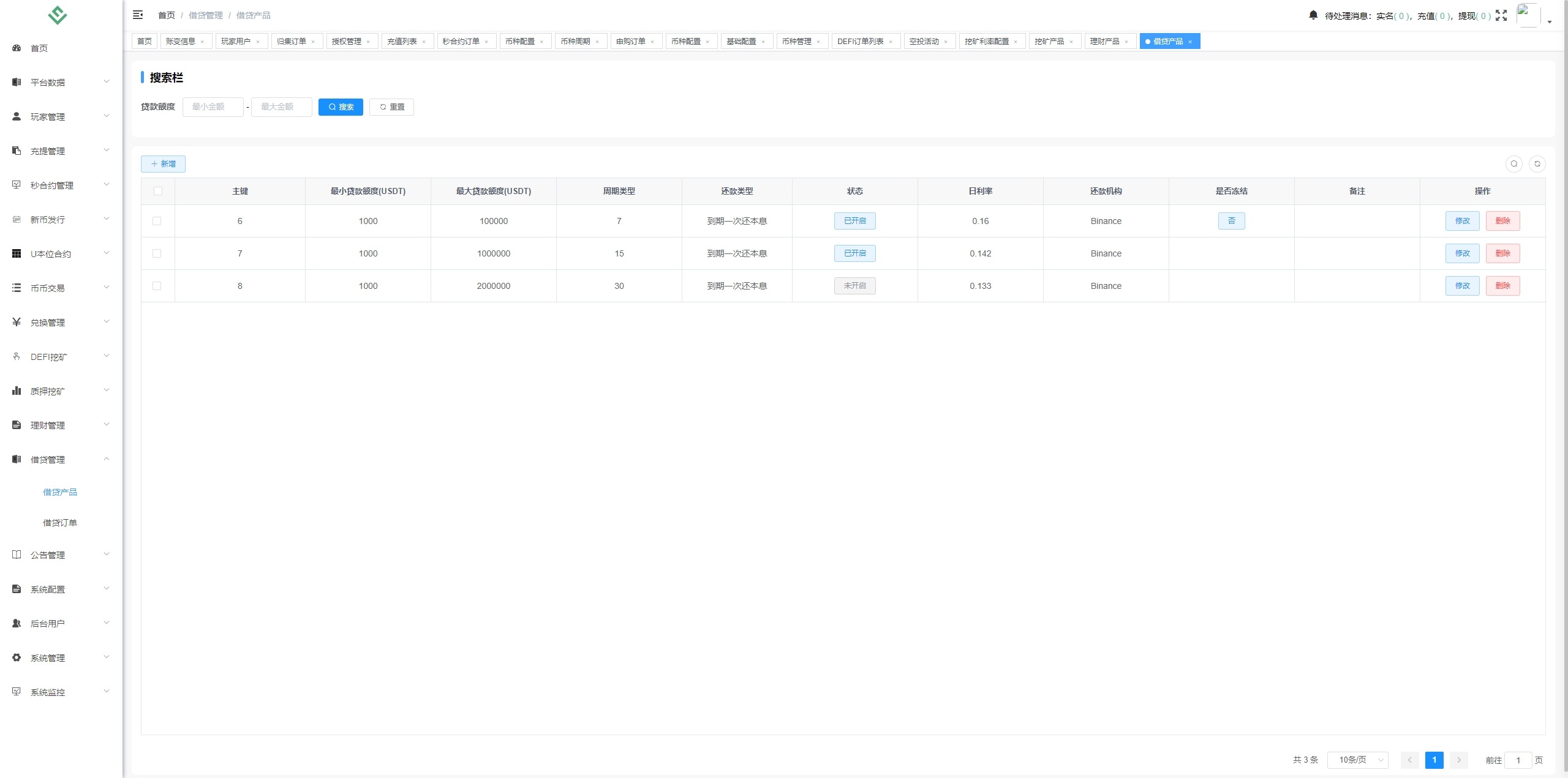Click 修改 for row with 主键 7
The height and width of the screenshot is (778, 1568).
(x=1463, y=253)
